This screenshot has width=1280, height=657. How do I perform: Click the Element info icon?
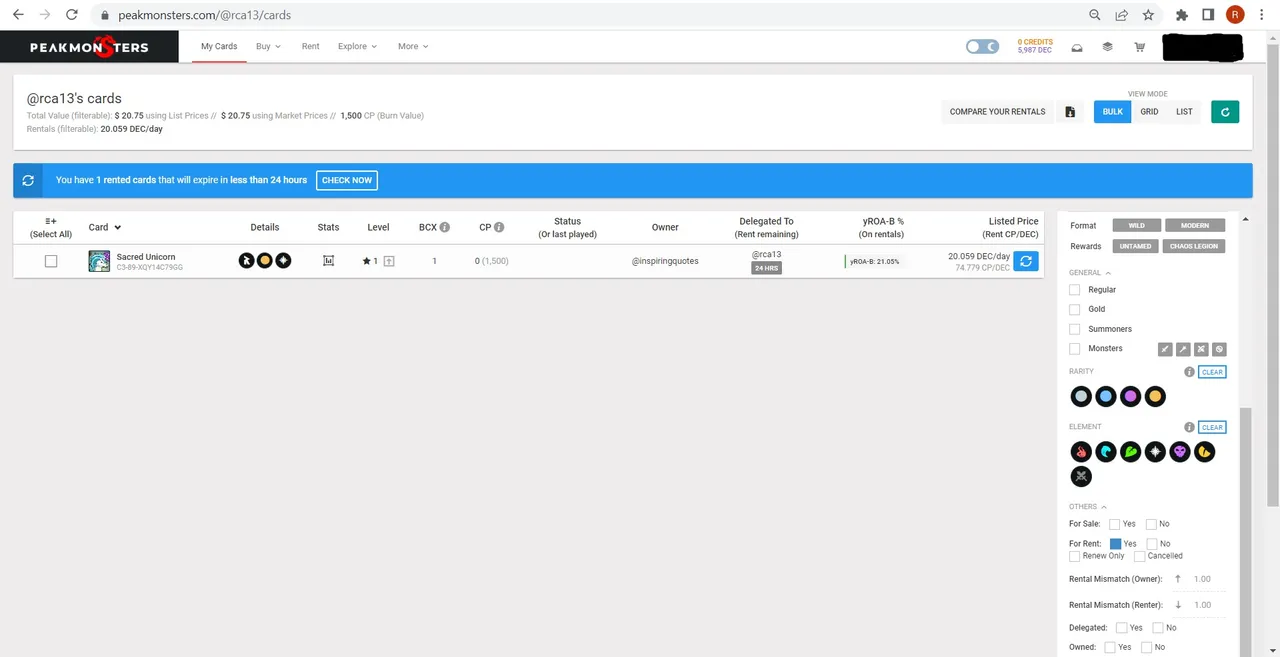pos(1189,427)
